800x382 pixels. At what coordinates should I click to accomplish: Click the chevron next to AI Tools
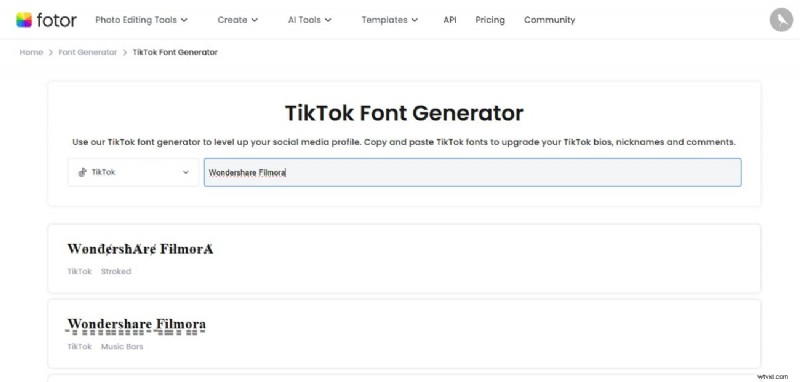[x=328, y=20]
